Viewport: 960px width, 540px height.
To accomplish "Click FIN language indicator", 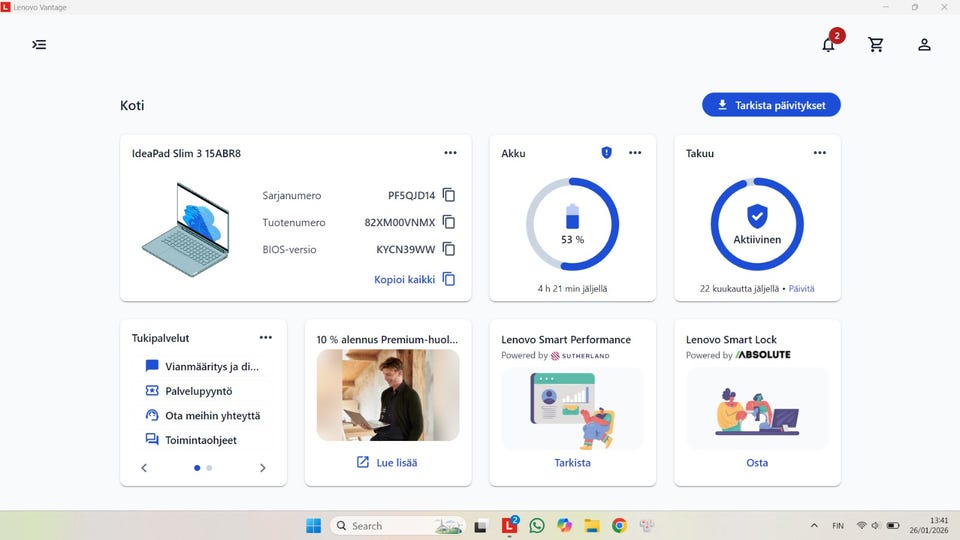I will coord(838,525).
